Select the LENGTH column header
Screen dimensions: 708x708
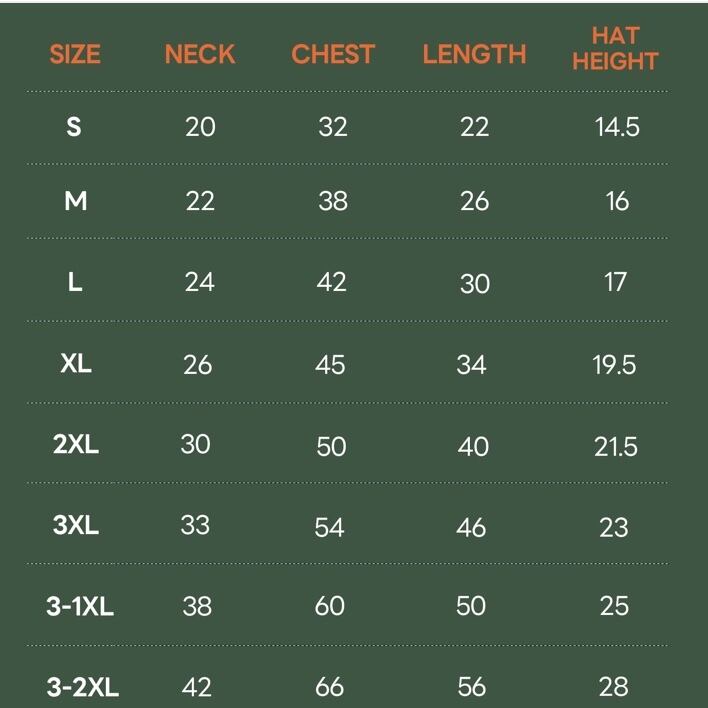(474, 54)
